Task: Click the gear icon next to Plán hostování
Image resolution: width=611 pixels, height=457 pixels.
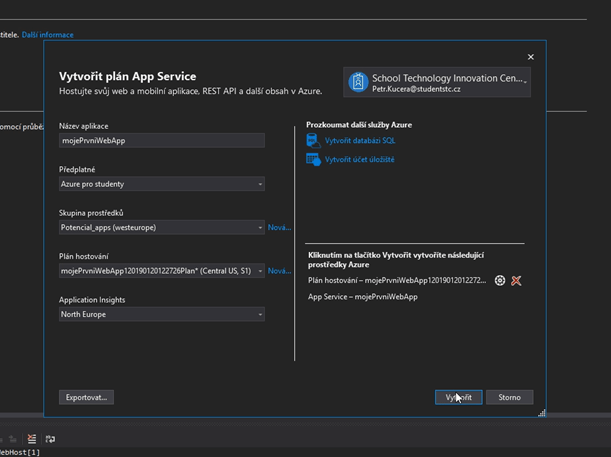Action: (x=500, y=281)
